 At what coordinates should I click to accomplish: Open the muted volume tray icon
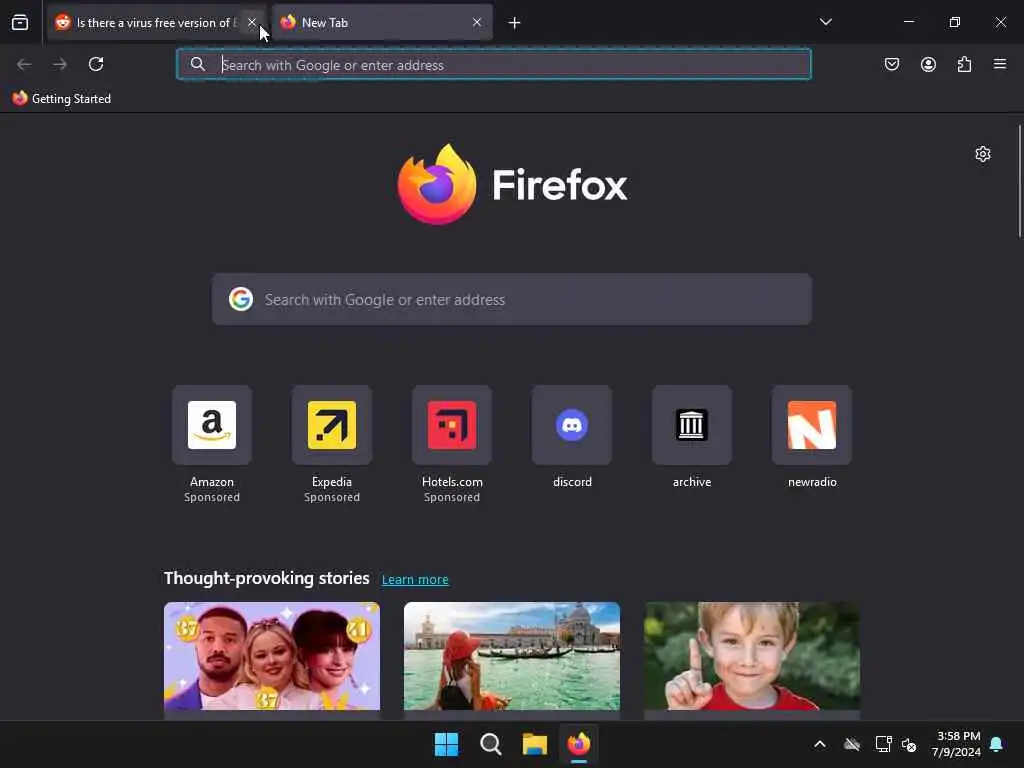point(908,744)
